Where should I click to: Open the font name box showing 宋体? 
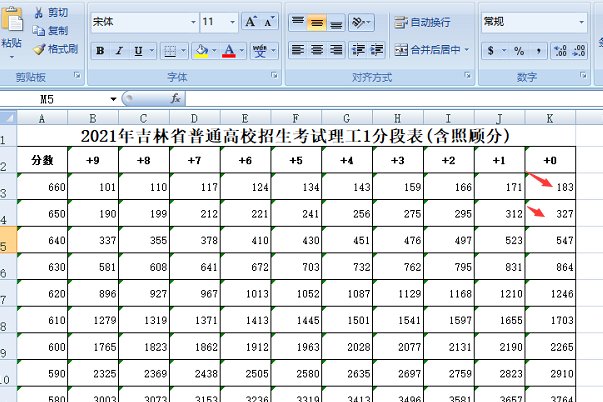[x=145, y=22]
